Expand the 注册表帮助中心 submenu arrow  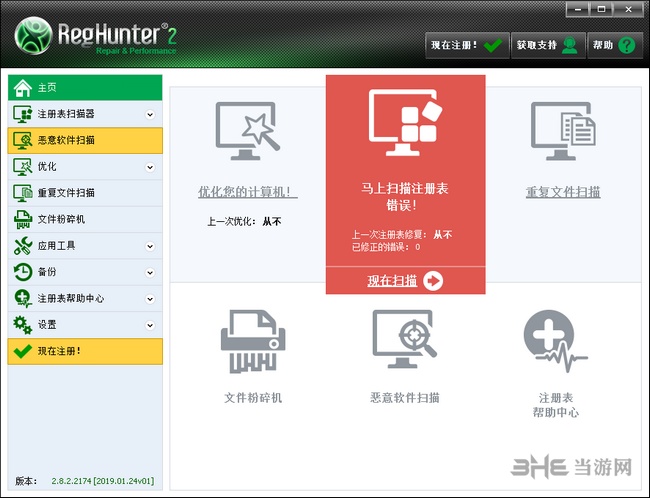pyautogui.click(x=150, y=299)
